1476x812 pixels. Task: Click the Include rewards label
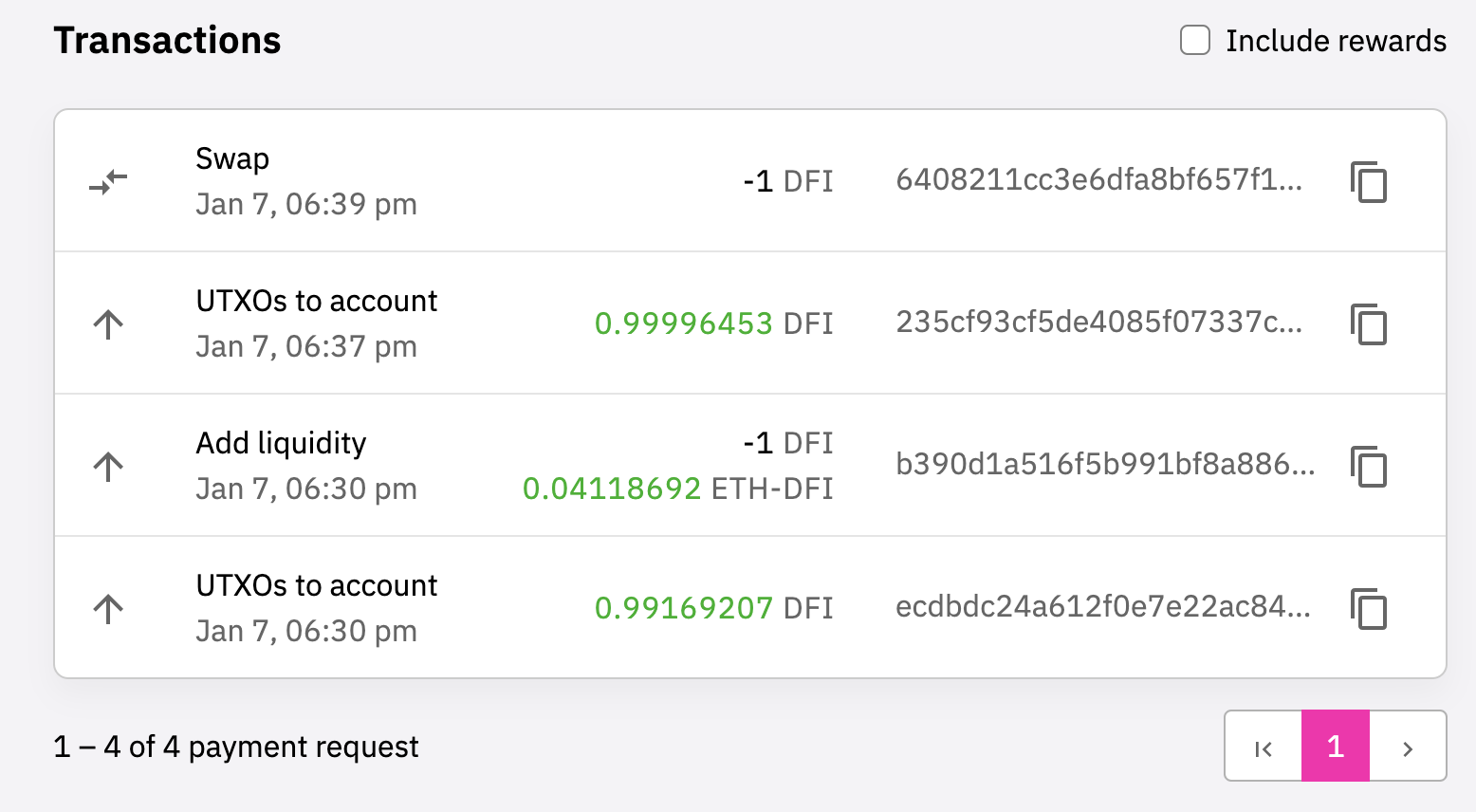coord(1336,41)
